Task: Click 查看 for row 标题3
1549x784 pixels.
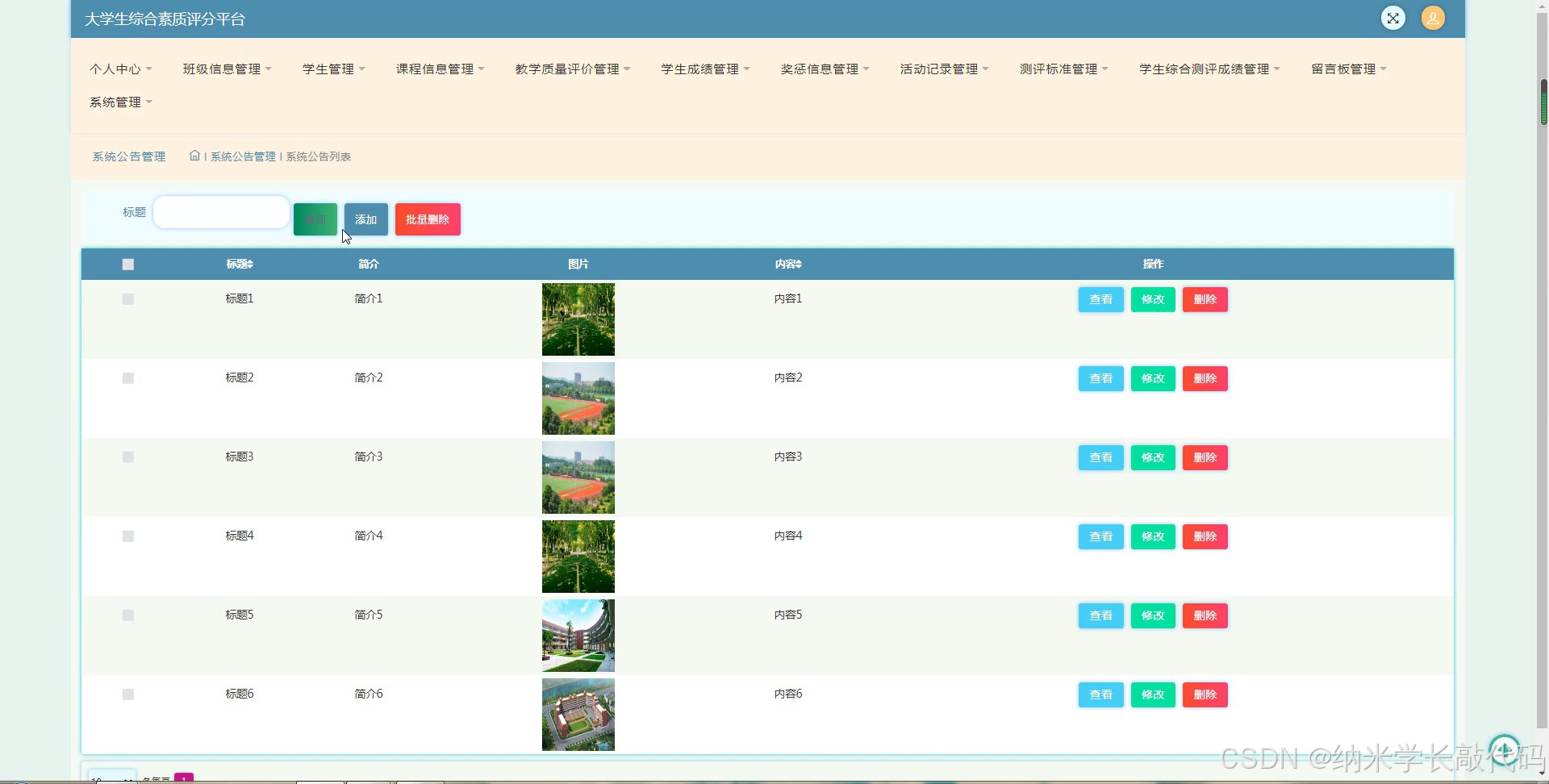Action: [x=1101, y=457]
